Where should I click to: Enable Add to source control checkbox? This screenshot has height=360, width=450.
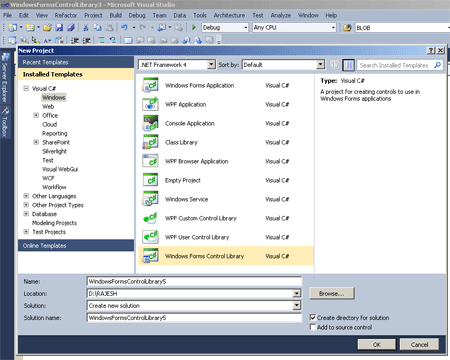click(313, 327)
